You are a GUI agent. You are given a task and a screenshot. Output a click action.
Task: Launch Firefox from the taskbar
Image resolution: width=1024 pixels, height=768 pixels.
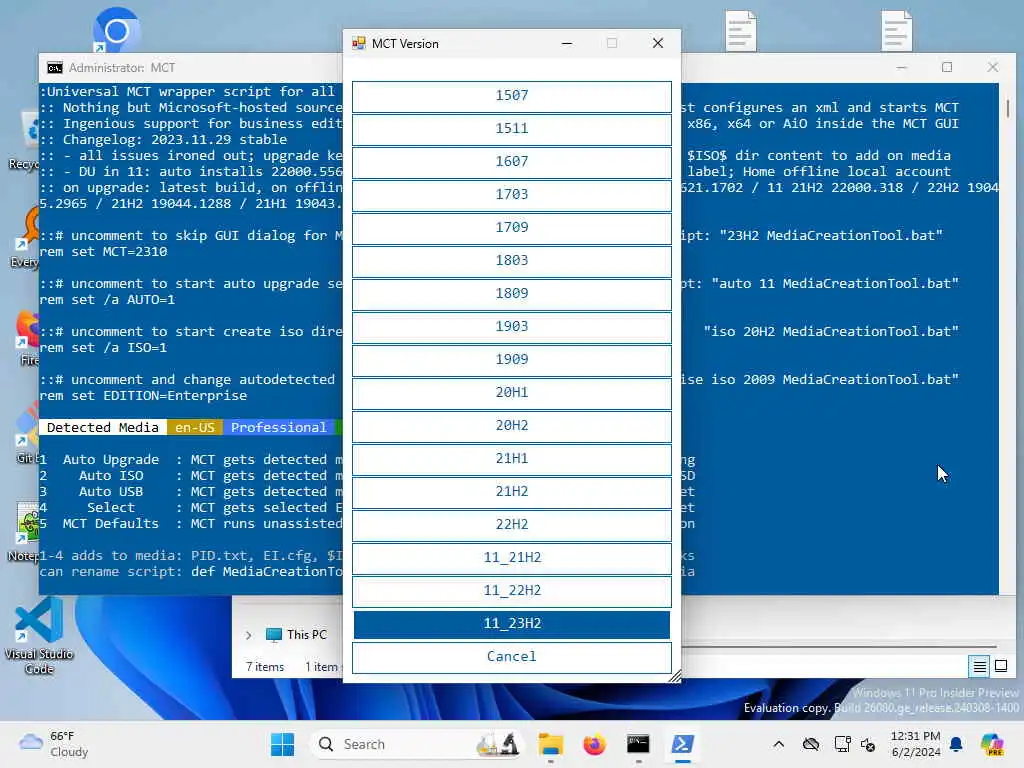pyautogui.click(x=594, y=744)
